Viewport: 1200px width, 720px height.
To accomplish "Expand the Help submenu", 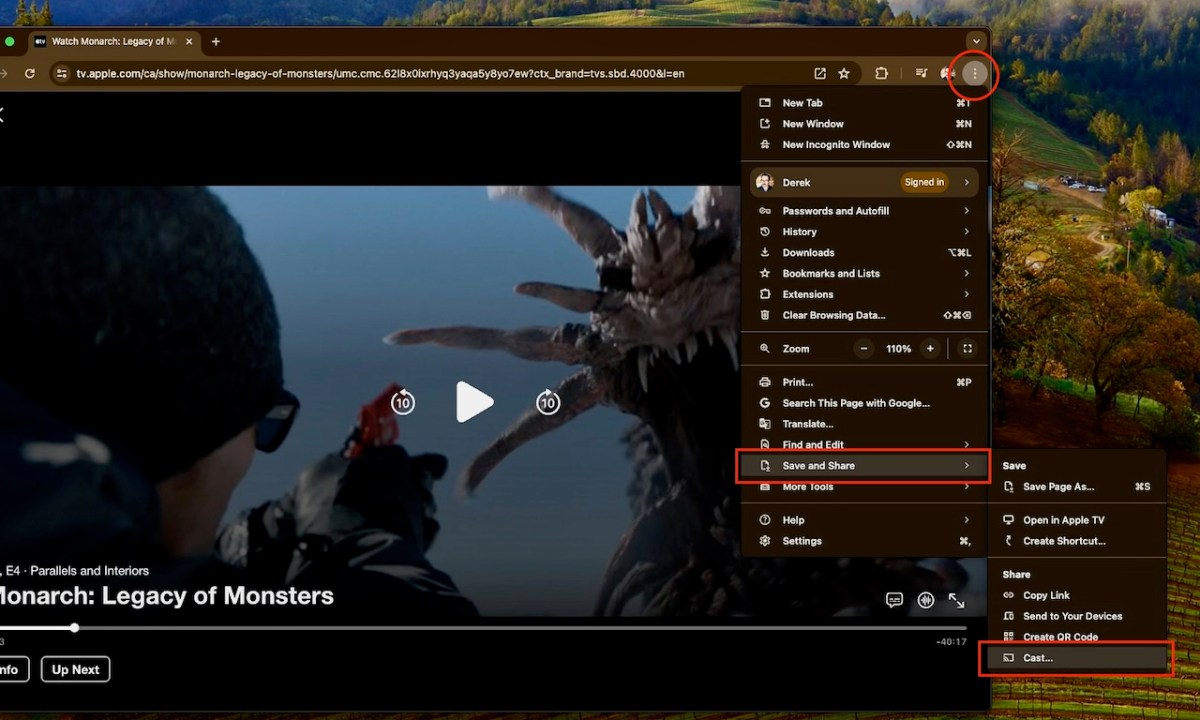I will pyautogui.click(x=865, y=520).
